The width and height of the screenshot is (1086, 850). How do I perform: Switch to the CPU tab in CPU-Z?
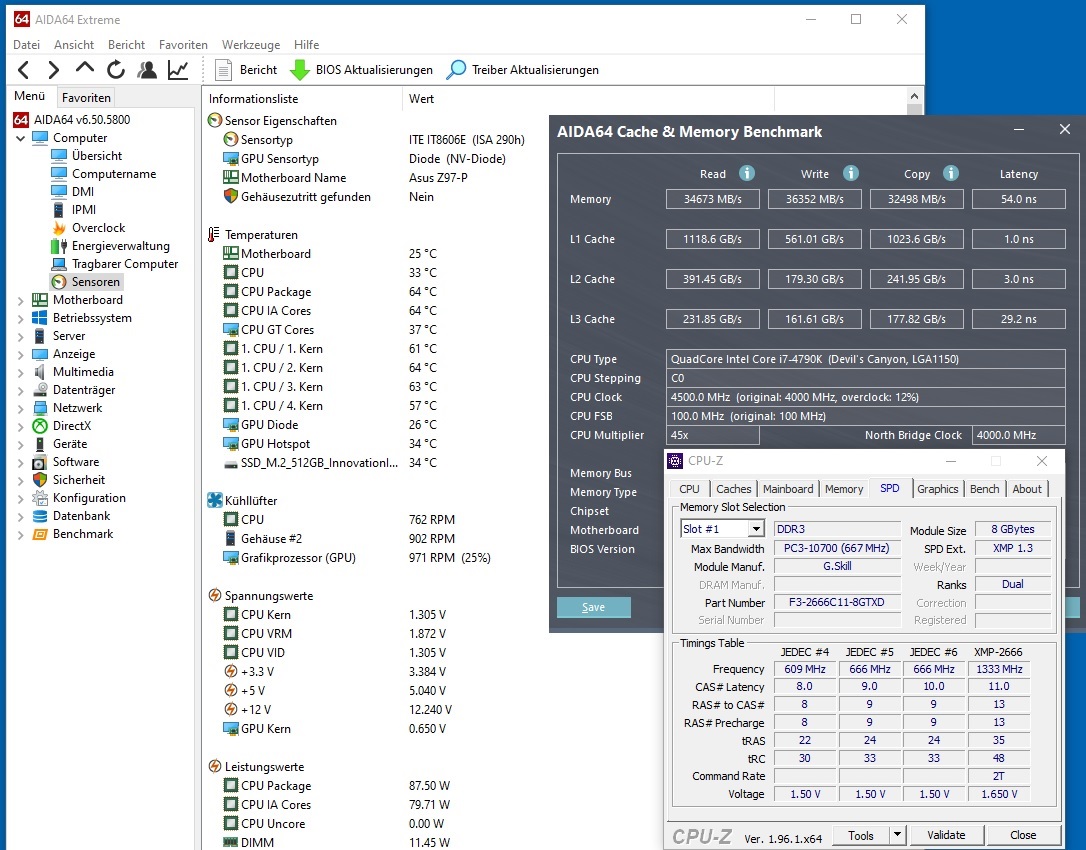pos(689,488)
